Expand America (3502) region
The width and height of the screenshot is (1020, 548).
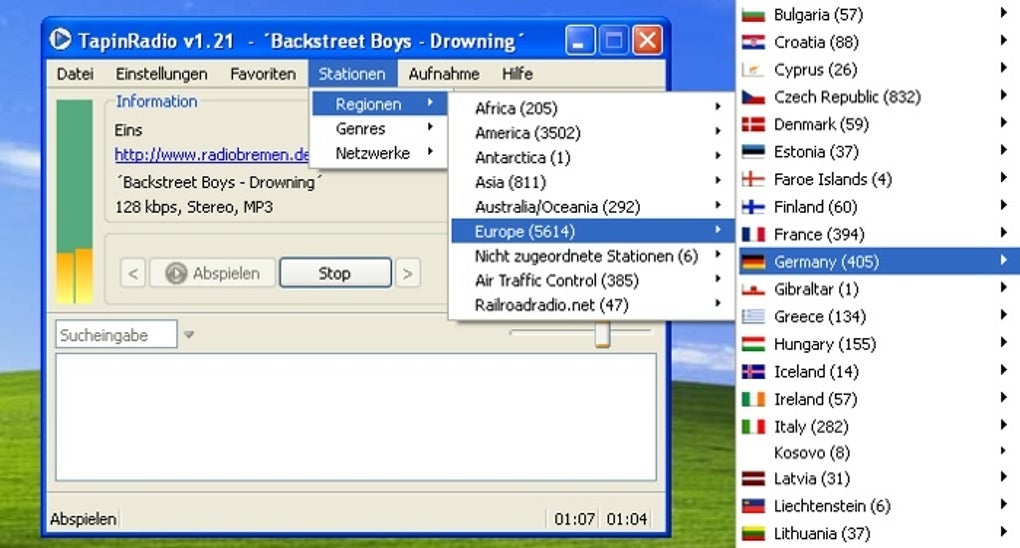[x=592, y=133]
